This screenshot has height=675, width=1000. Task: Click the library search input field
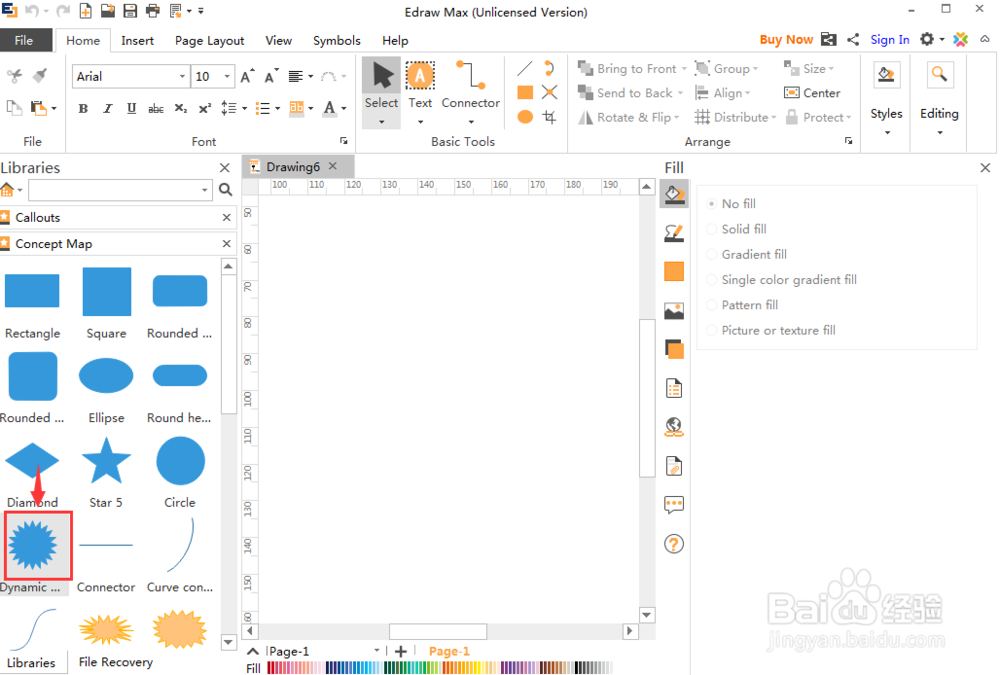pyautogui.click(x=114, y=190)
